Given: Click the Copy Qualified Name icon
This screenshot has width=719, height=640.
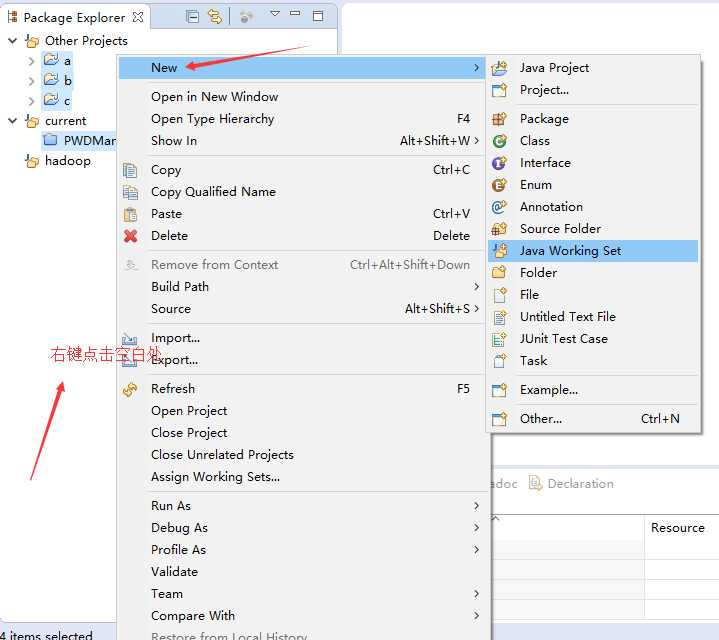Looking at the screenshot, I should pos(130,192).
